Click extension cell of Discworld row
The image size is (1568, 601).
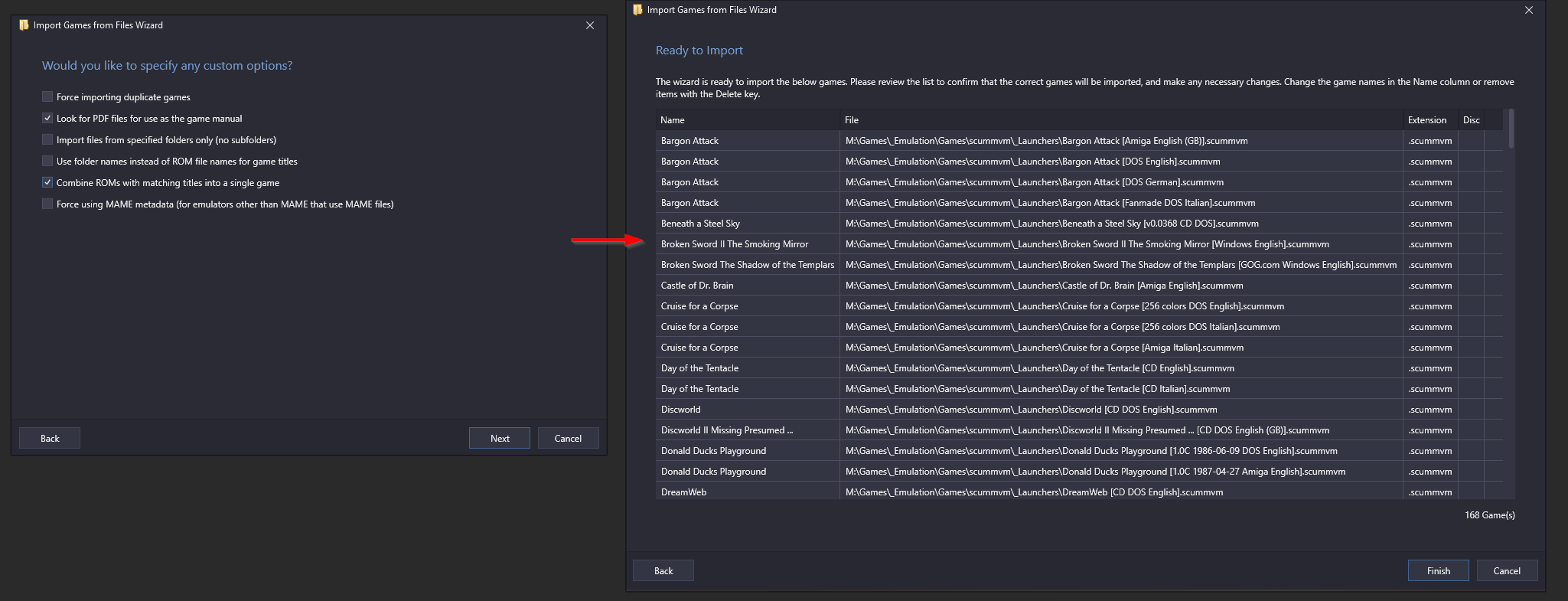(x=1430, y=410)
